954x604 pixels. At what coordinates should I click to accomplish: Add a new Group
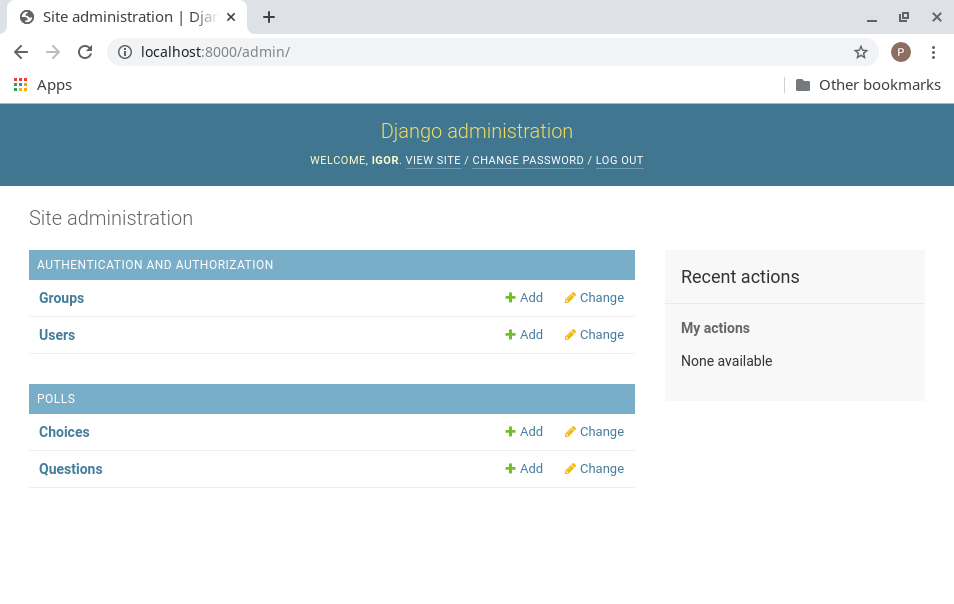[524, 298]
